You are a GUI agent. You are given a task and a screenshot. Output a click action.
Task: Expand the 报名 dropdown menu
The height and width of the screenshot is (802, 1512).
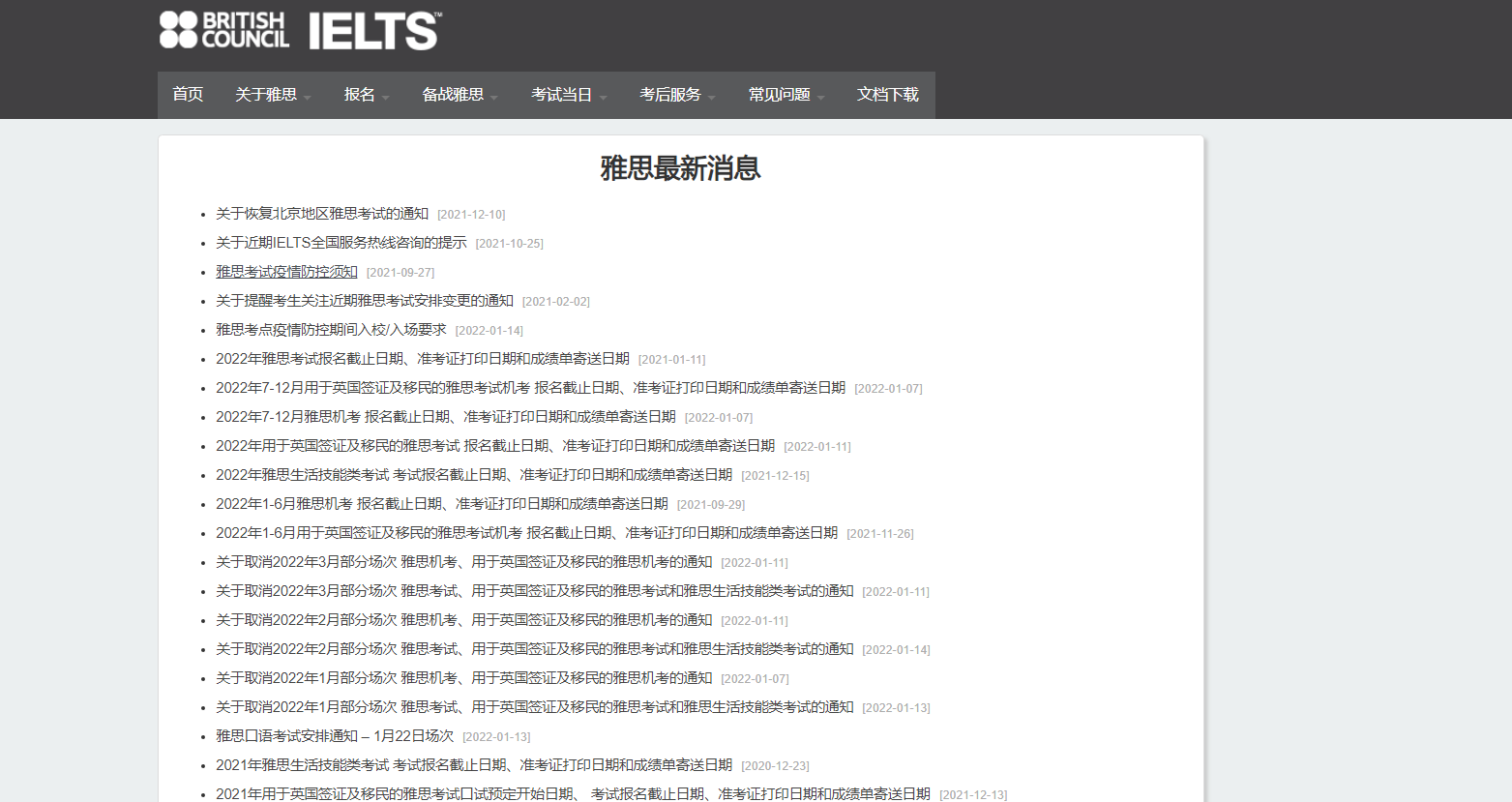366,95
